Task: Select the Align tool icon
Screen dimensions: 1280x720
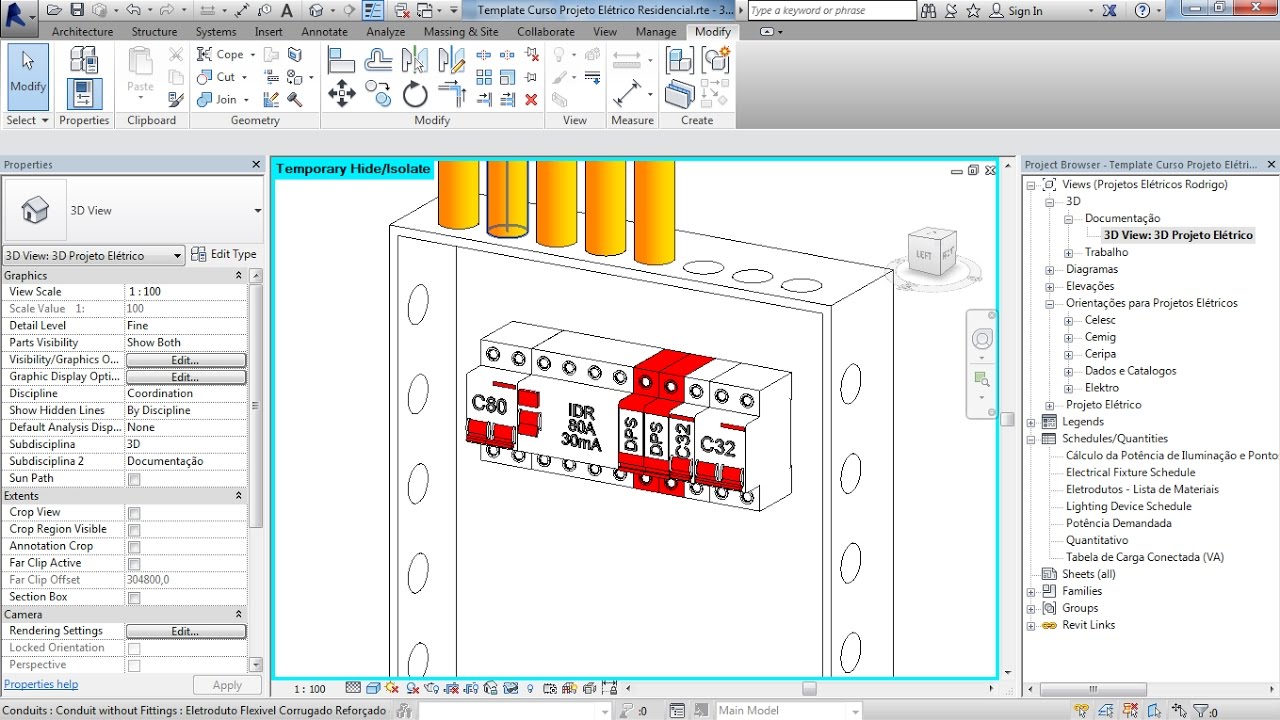Action: click(342, 61)
